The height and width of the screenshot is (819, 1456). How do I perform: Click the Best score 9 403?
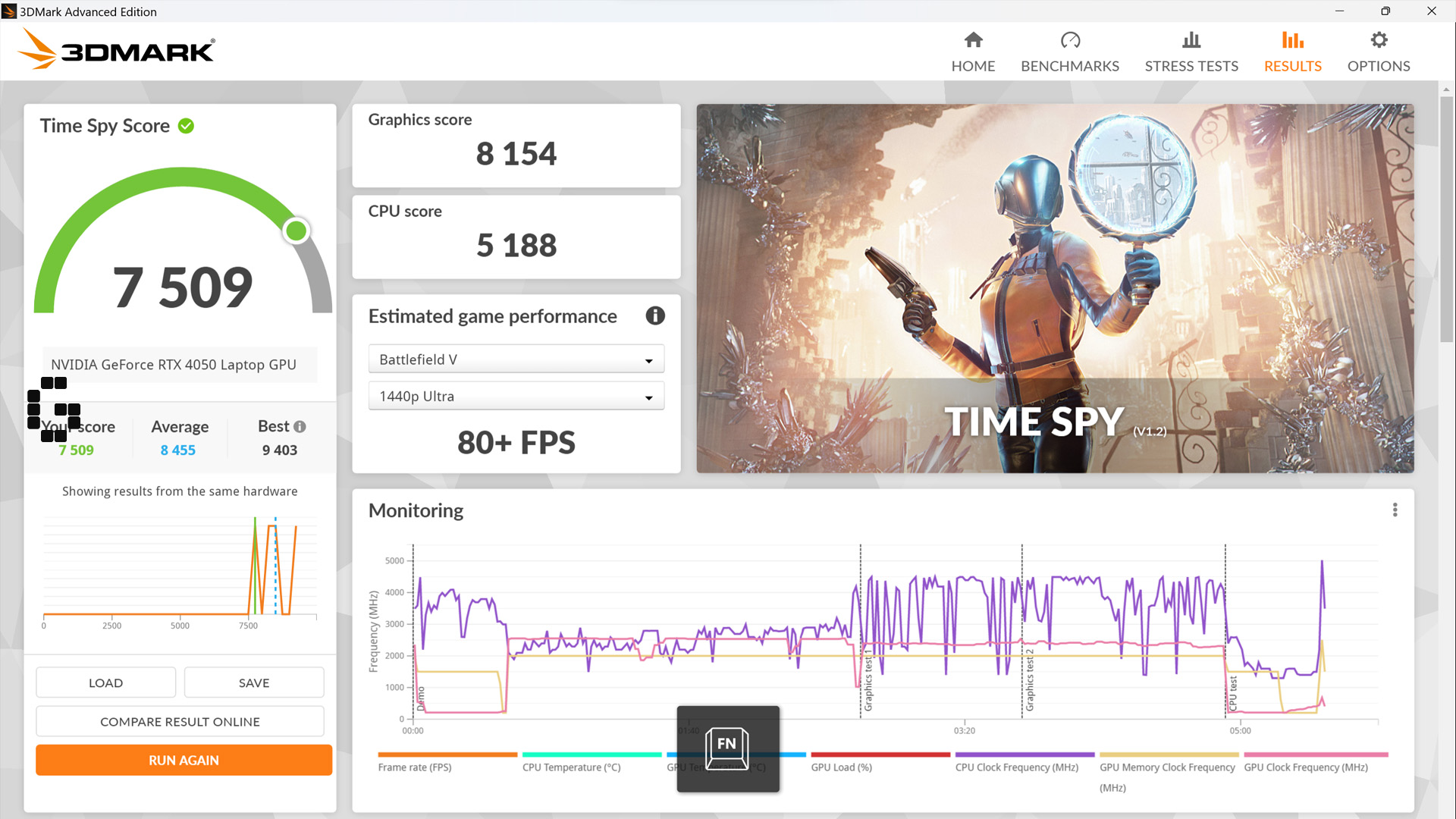click(x=279, y=450)
